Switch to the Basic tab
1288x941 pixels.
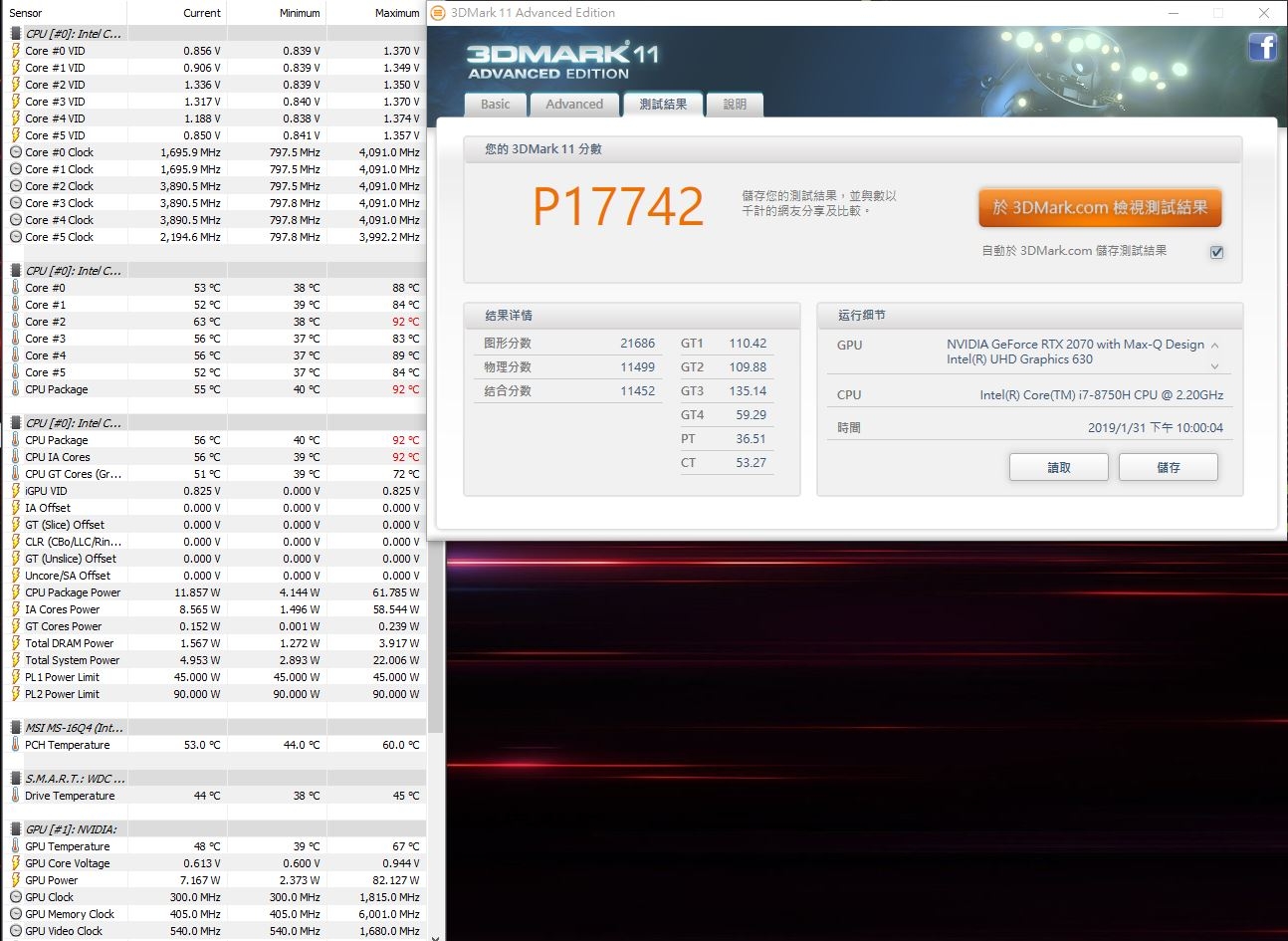[x=495, y=104]
